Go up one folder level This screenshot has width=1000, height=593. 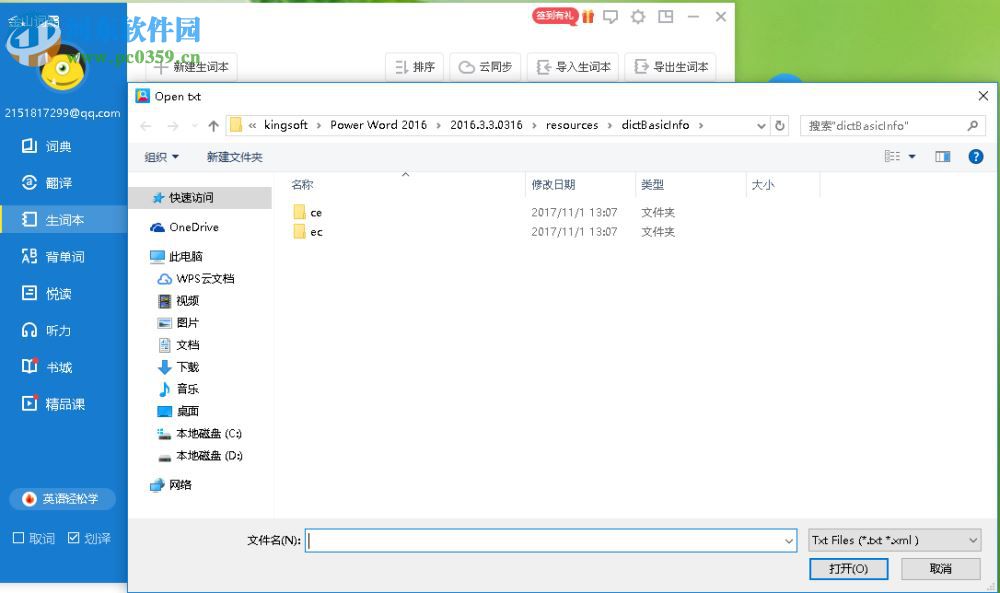tap(214, 126)
